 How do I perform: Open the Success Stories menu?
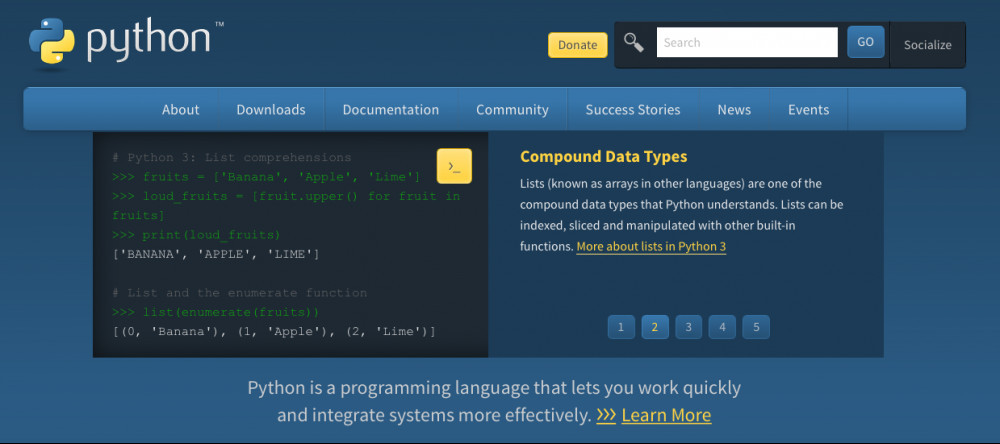point(633,110)
